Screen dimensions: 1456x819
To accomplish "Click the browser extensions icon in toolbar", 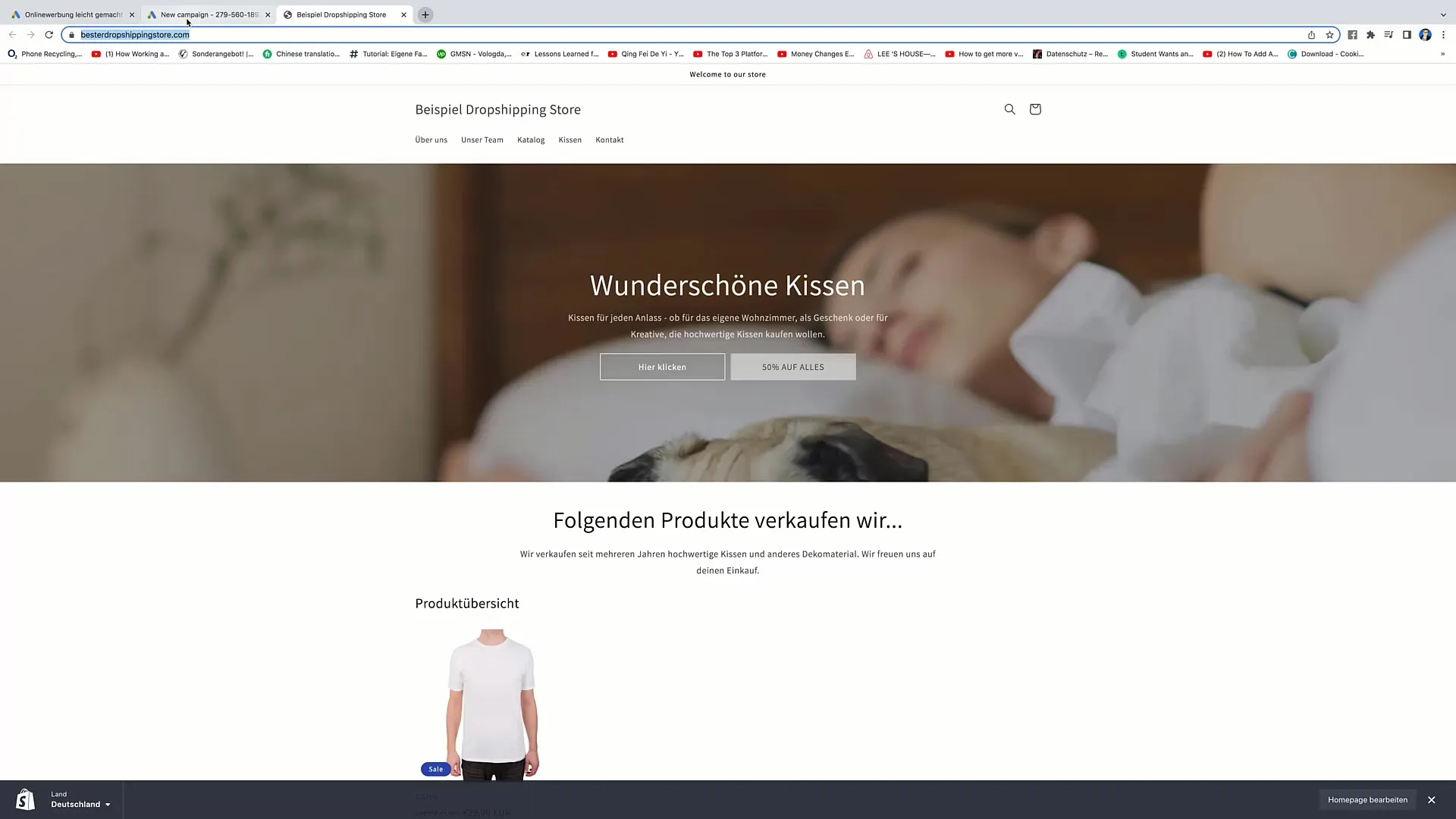I will pyautogui.click(x=1371, y=35).
